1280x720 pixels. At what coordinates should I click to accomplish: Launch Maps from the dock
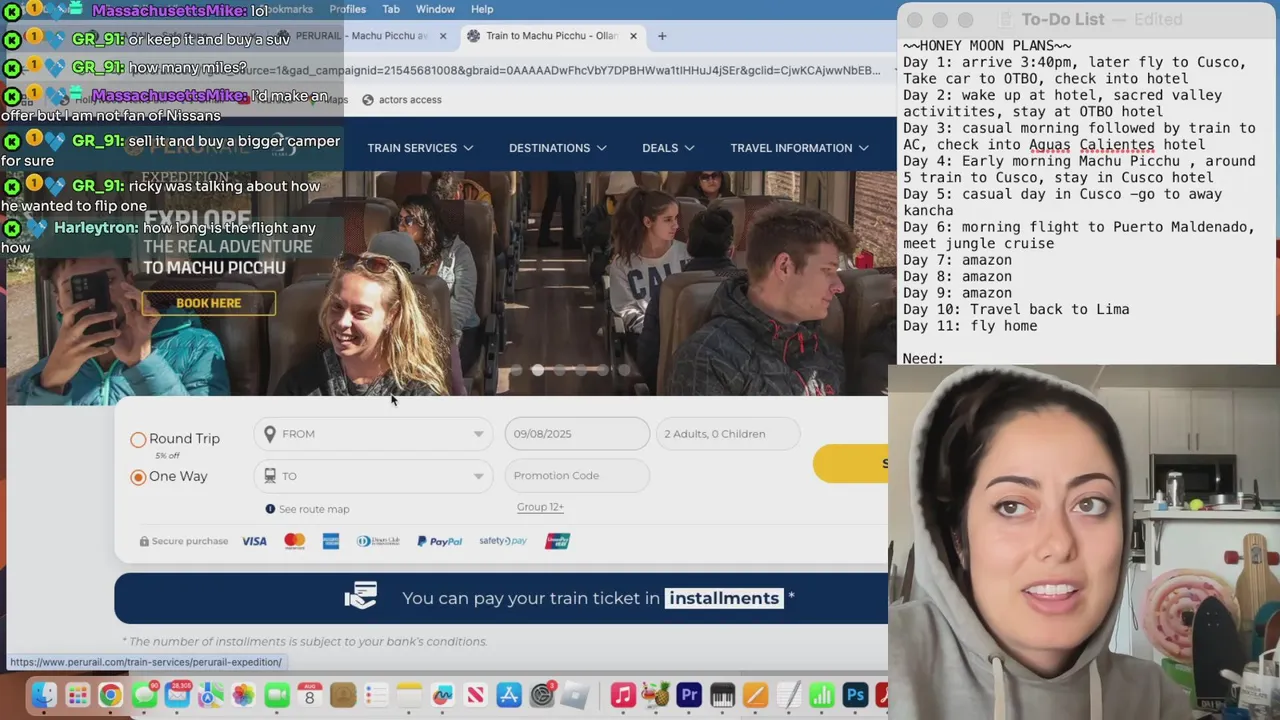(x=210, y=695)
